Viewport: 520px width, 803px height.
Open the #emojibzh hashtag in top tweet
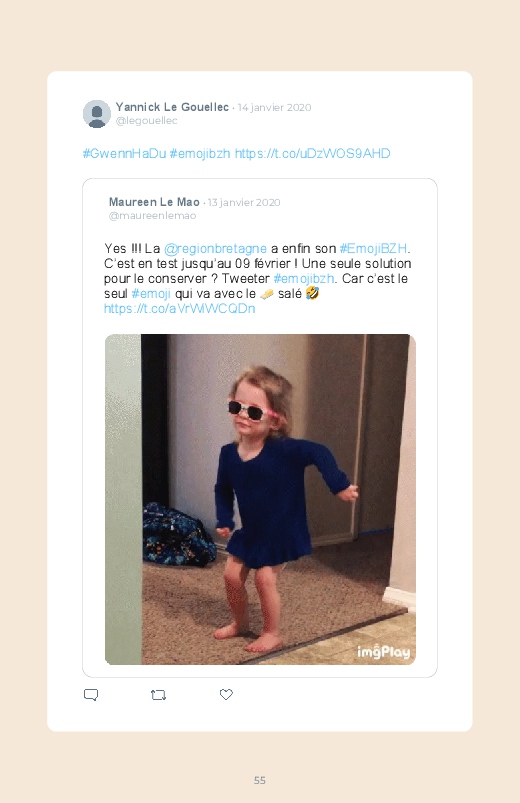pos(200,154)
